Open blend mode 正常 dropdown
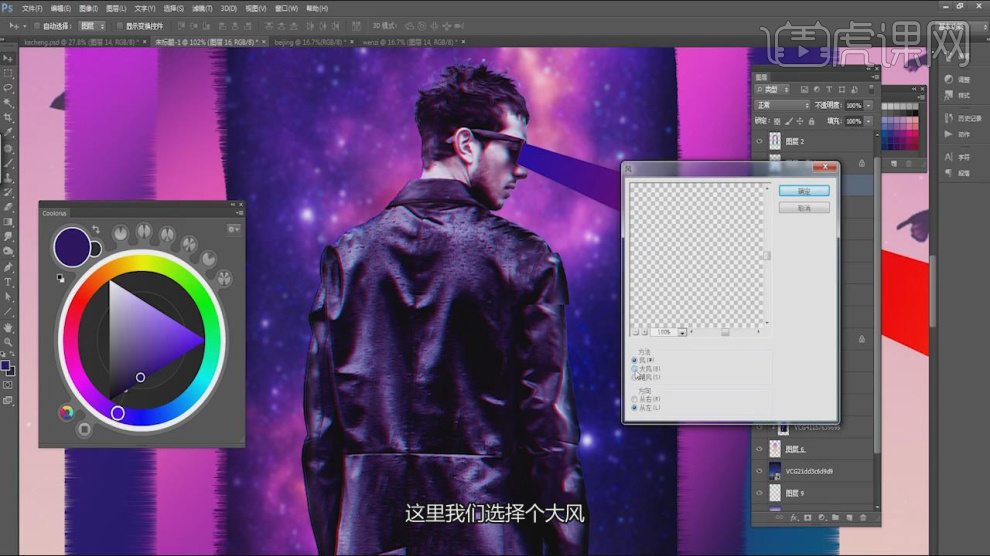Image resolution: width=990 pixels, height=556 pixels. [782, 105]
